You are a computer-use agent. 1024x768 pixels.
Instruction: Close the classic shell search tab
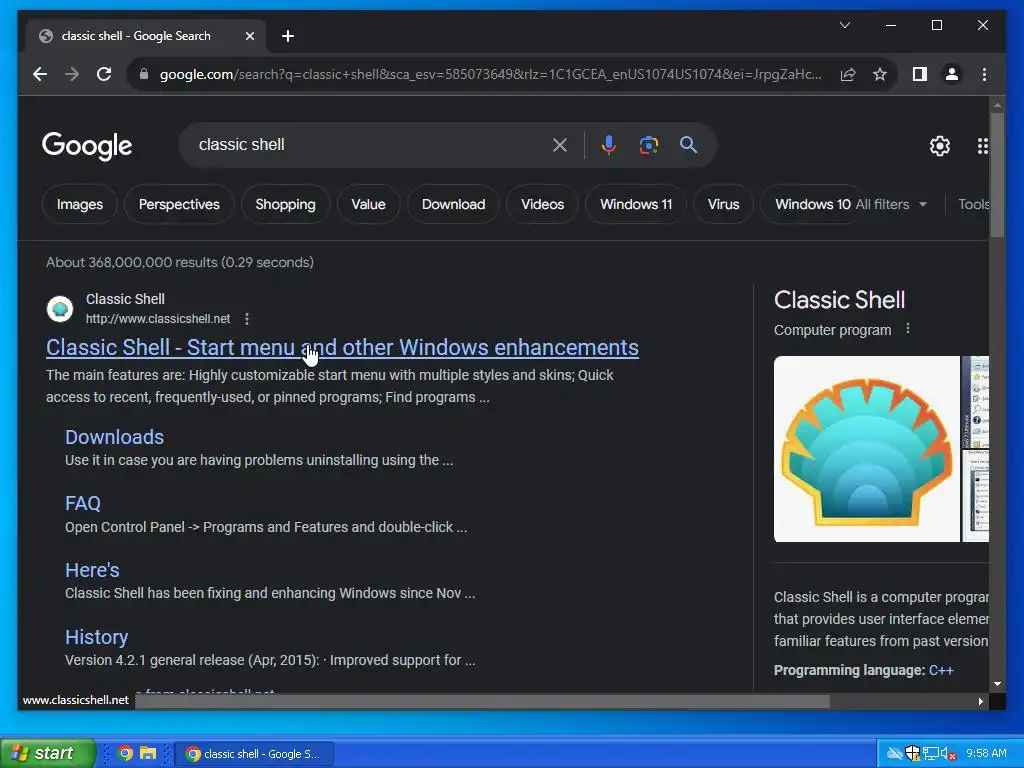click(249, 36)
